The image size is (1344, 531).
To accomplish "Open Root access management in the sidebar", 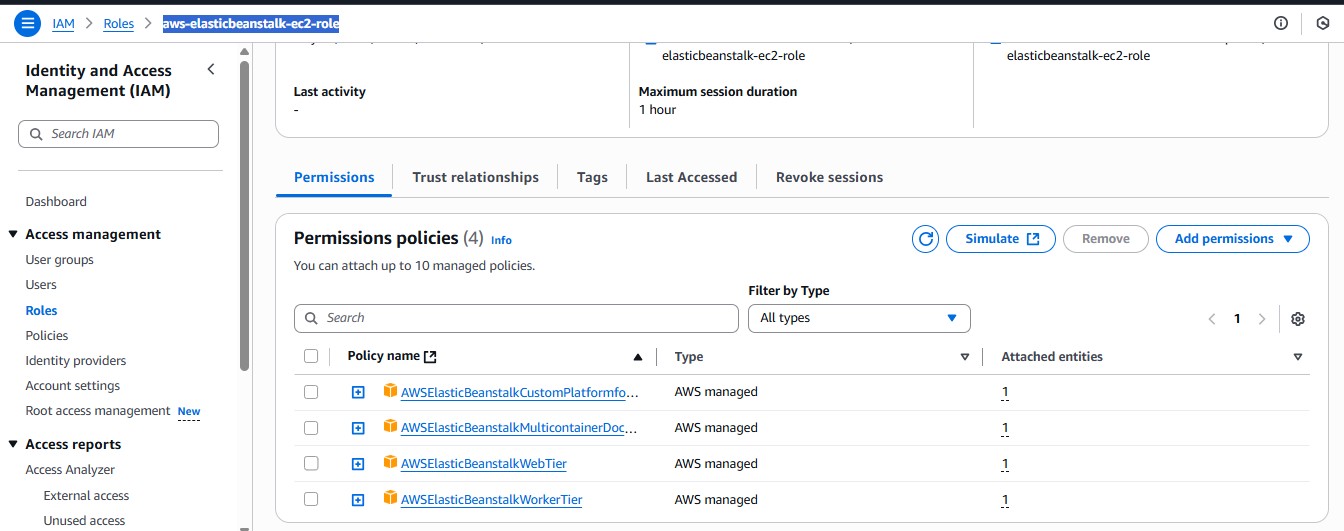I will point(98,411).
